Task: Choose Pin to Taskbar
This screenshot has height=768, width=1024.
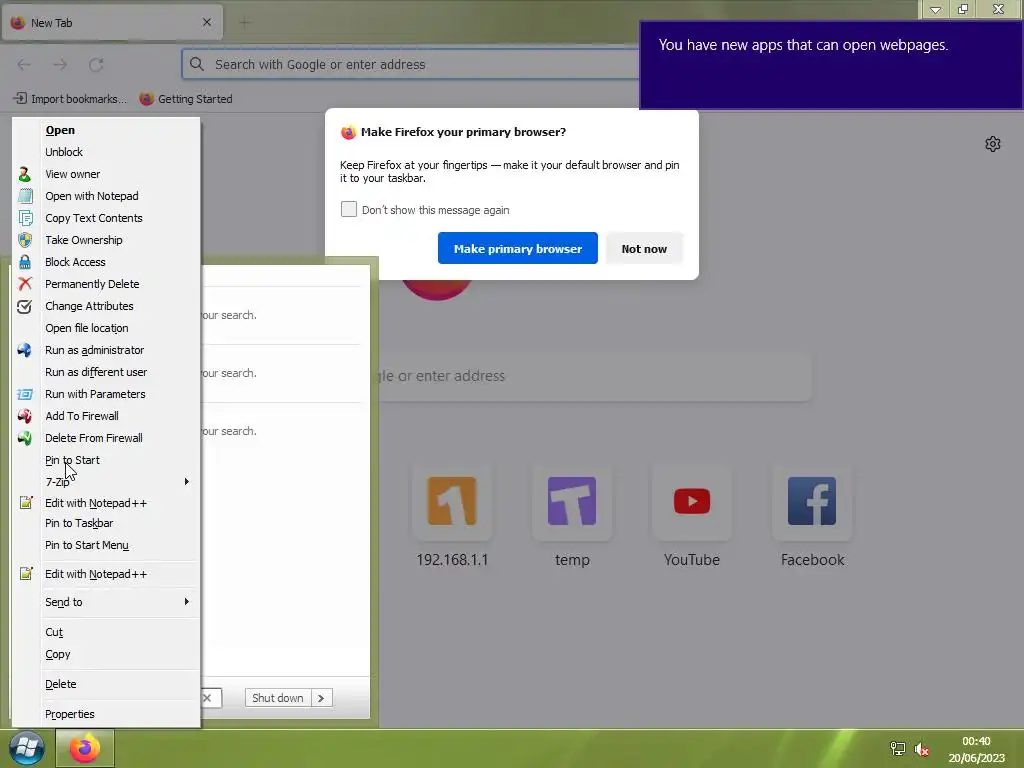Action: tap(79, 523)
